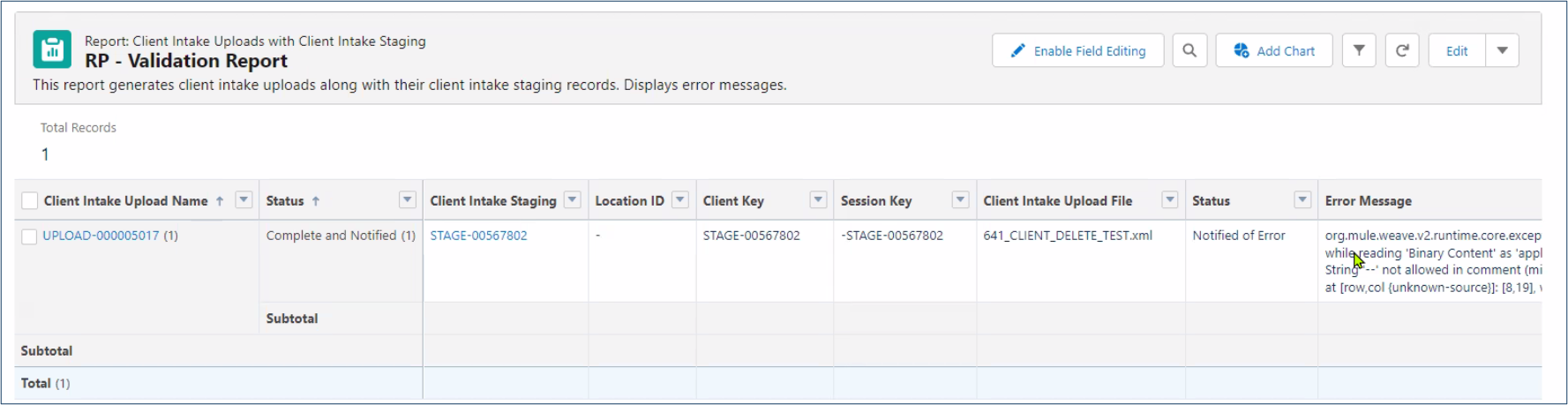Click Enable Field Editing pencil button
The height and width of the screenshot is (405, 1568).
(1077, 51)
